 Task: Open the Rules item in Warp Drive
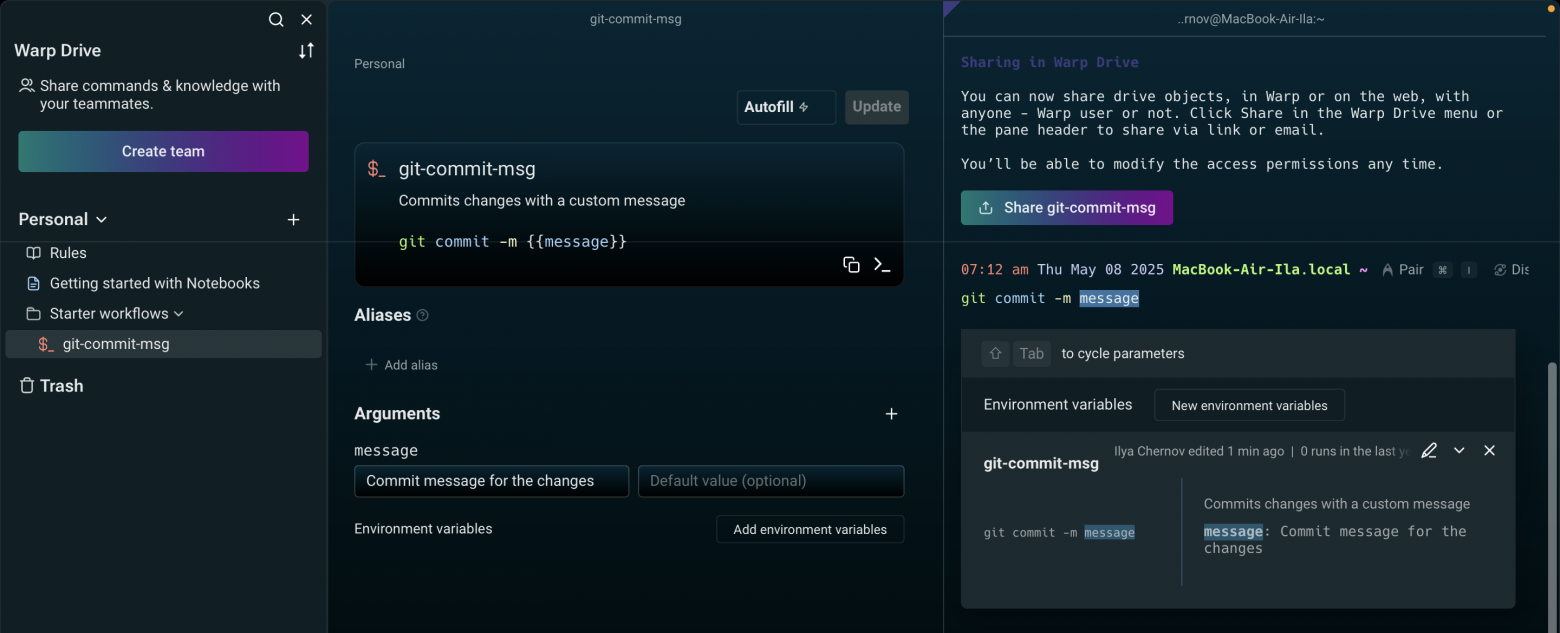point(68,253)
